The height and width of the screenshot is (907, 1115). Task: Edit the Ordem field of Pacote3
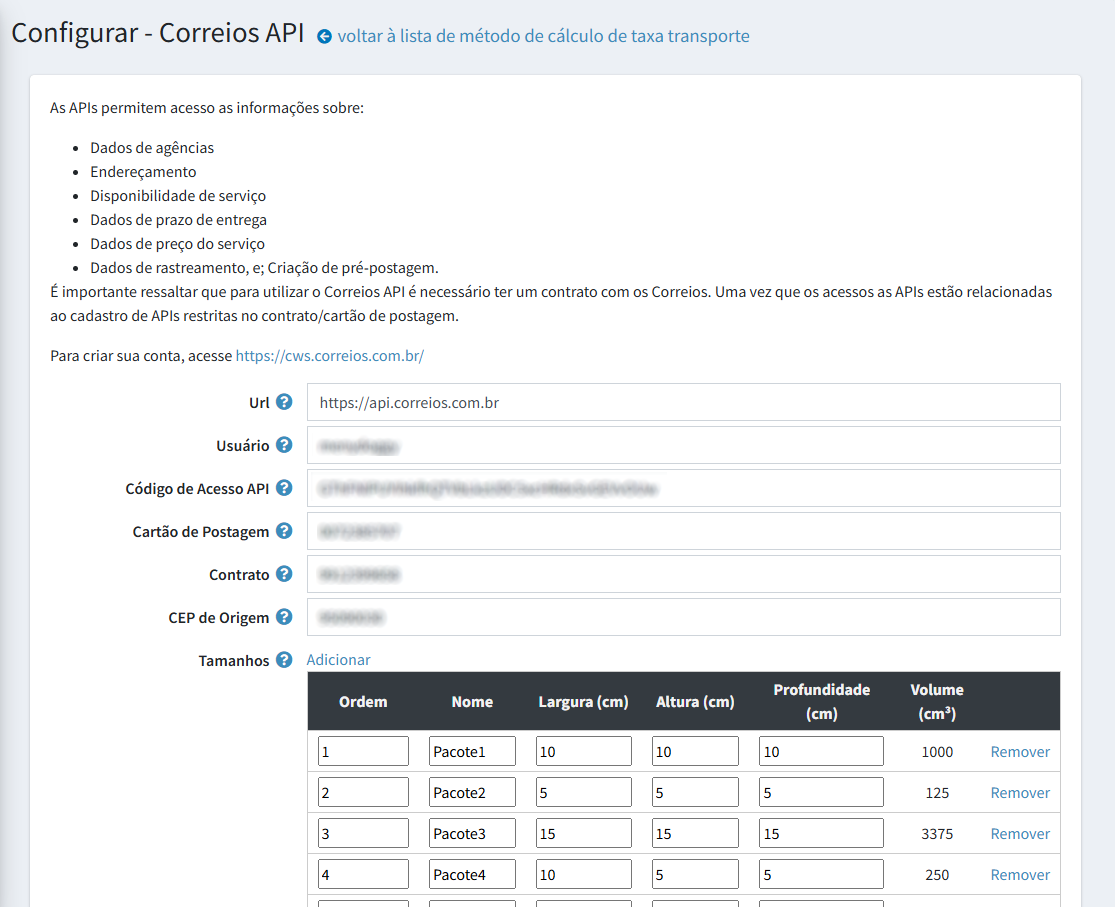coord(363,833)
